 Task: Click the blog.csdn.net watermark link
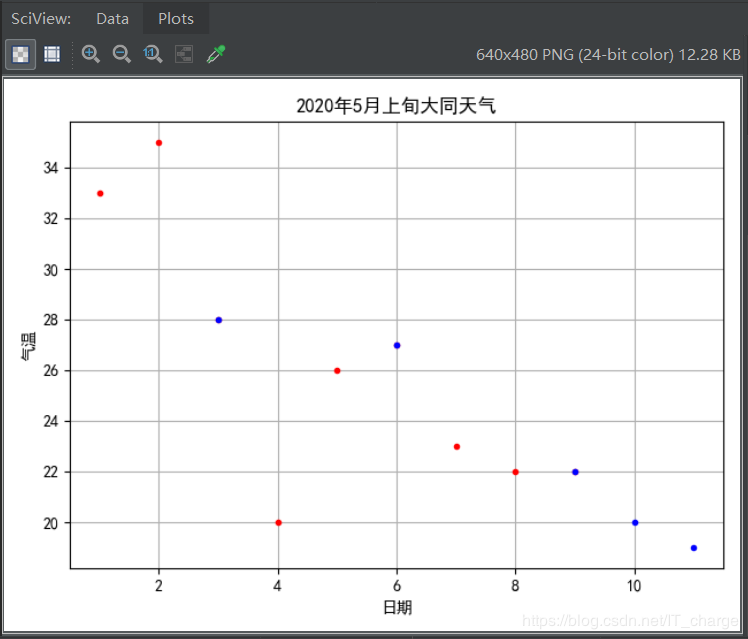[630, 620]
